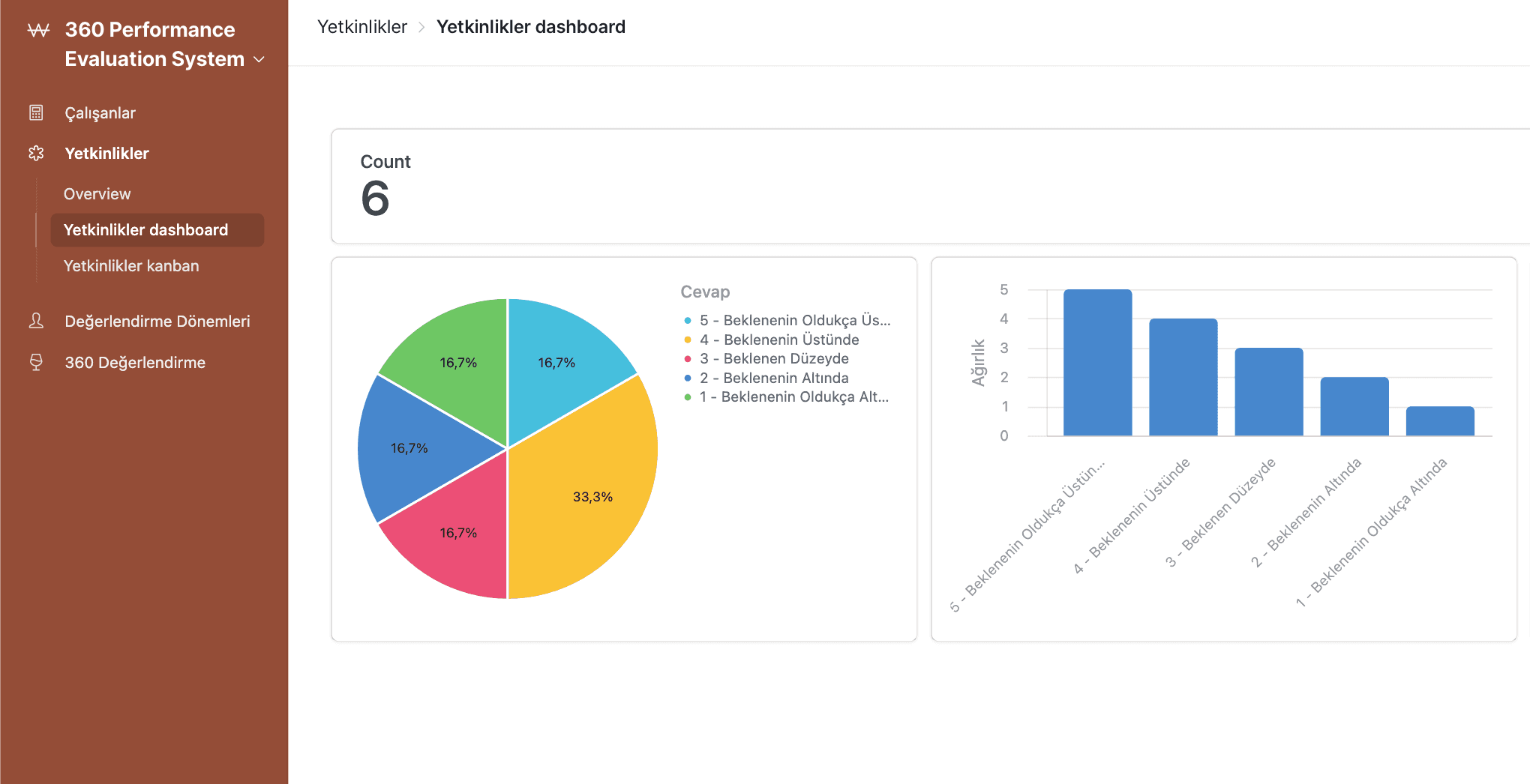The image size is (1530, 784).
Task: Click the Yetkinlikler sidebar icon
Action: [x=36, y=153]
